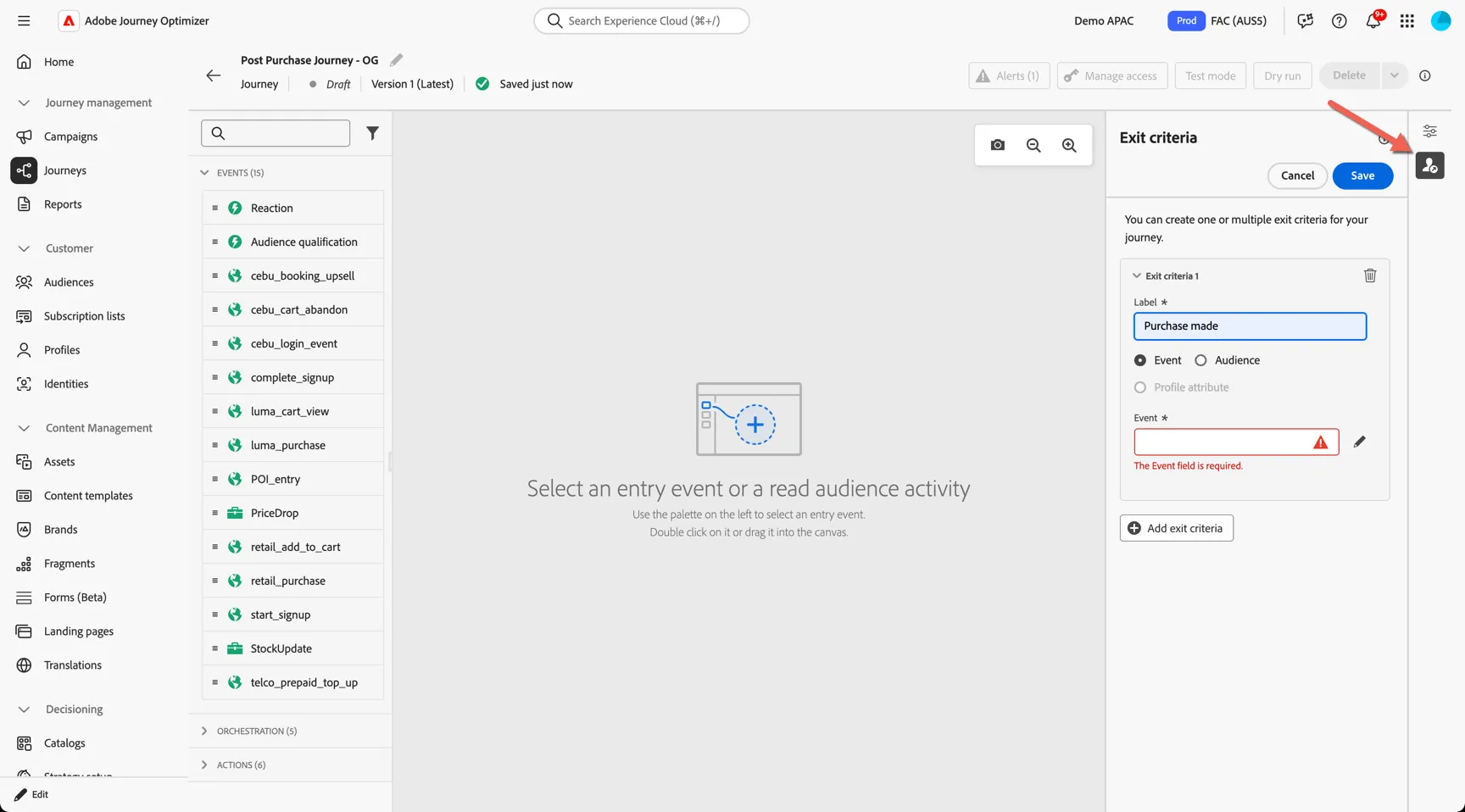Click Add exit criteria button
This screenshot has width=1465, height=812.
click(x=1176, y=528)
